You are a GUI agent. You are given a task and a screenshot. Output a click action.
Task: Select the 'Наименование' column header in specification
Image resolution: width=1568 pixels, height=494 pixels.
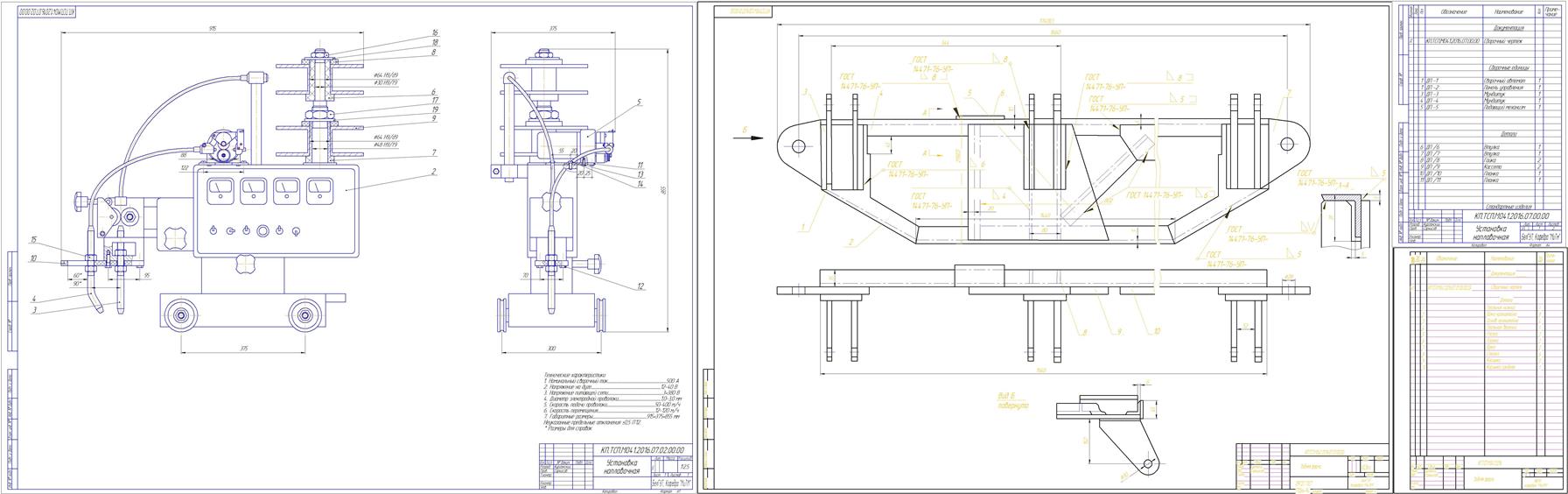point(1509,12)
